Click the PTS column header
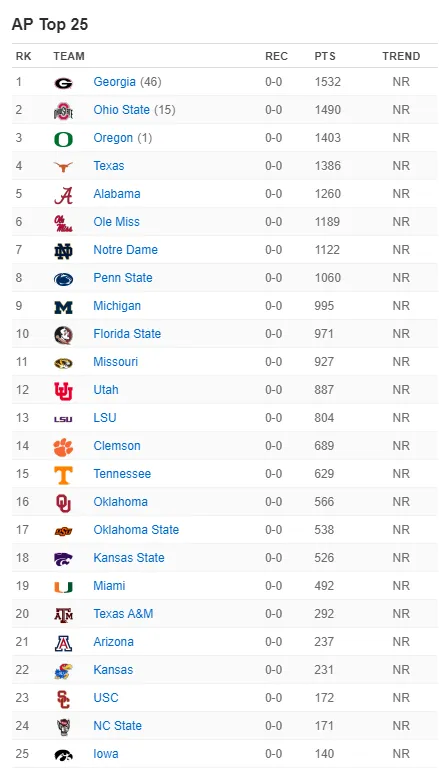The image size is (439, 770). [x=325, y=56]
